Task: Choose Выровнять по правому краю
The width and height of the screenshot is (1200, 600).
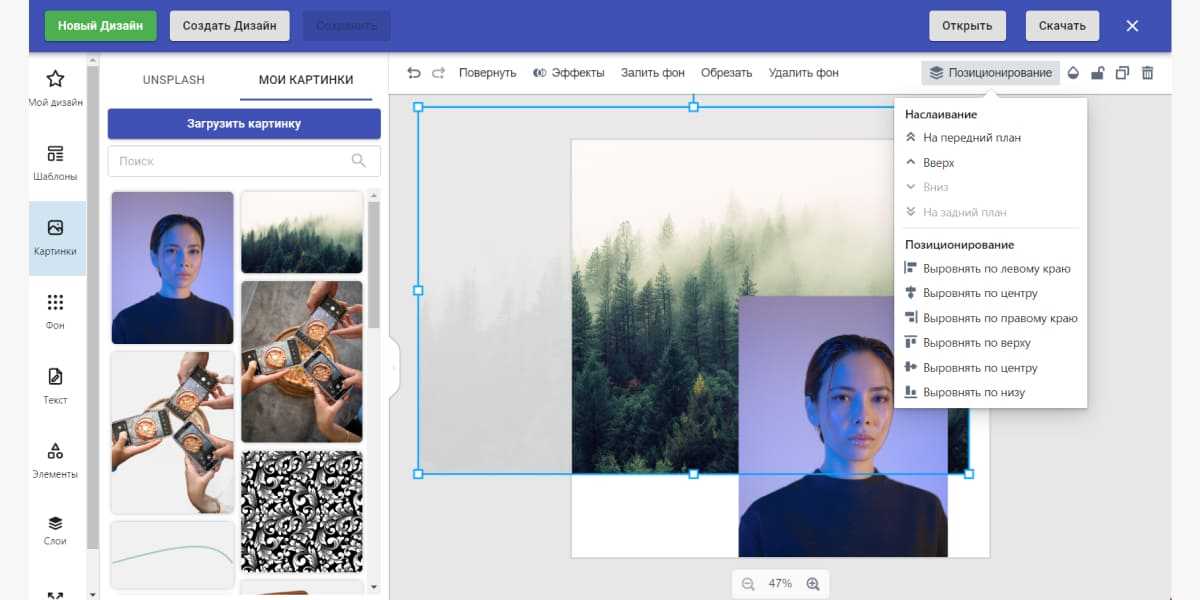Action: (x=990, y=318)
